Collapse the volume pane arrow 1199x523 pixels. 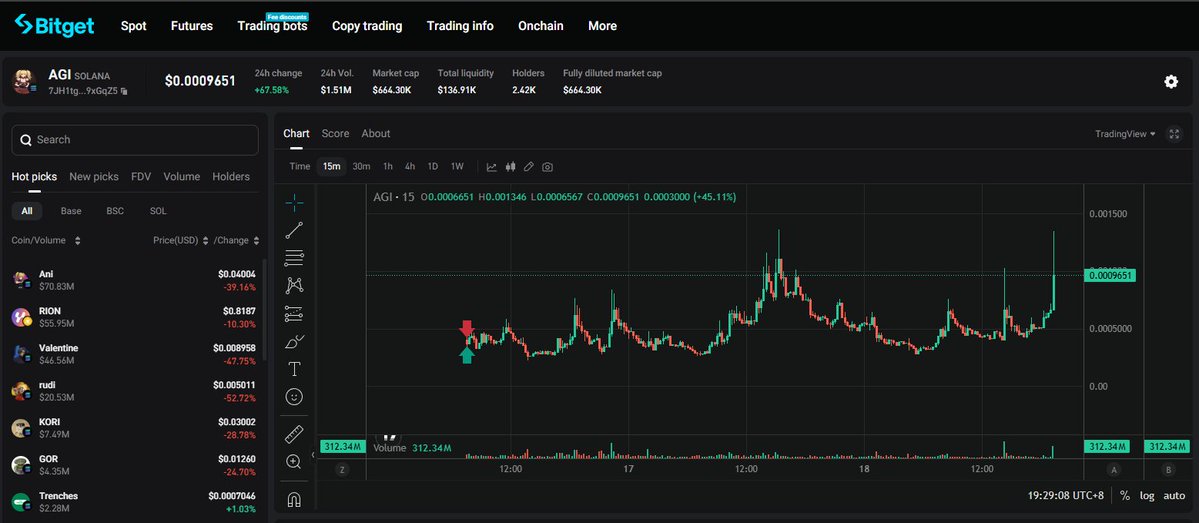click(x=312, y=455)
